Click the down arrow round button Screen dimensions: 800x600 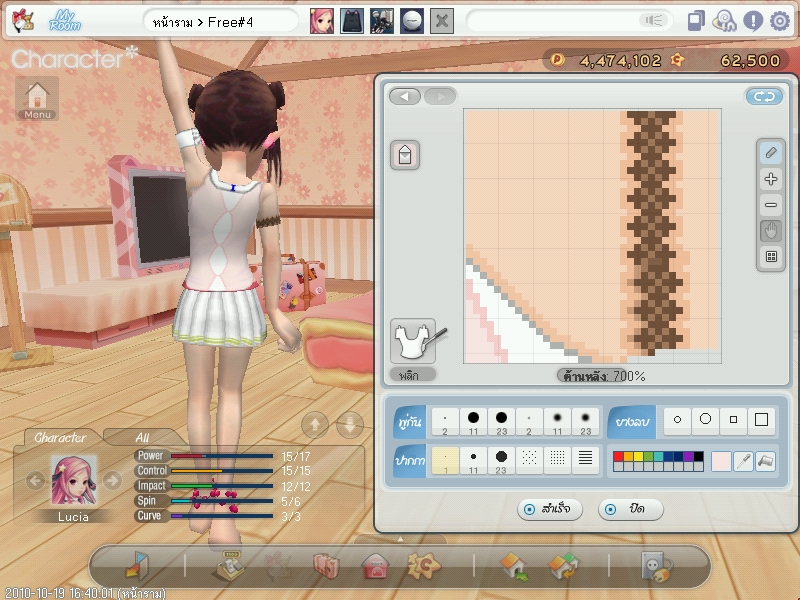[x=350, y=424]
